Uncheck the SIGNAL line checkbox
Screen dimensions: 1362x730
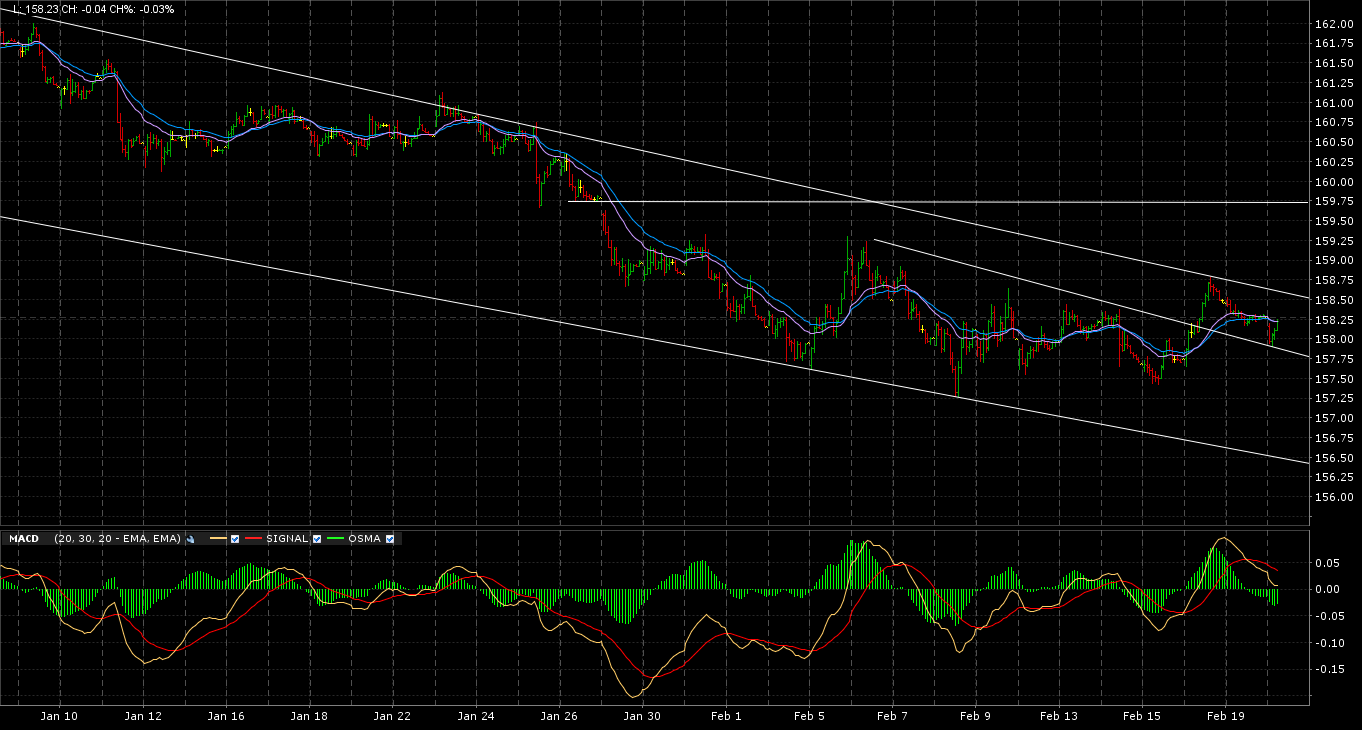point(317,539)
